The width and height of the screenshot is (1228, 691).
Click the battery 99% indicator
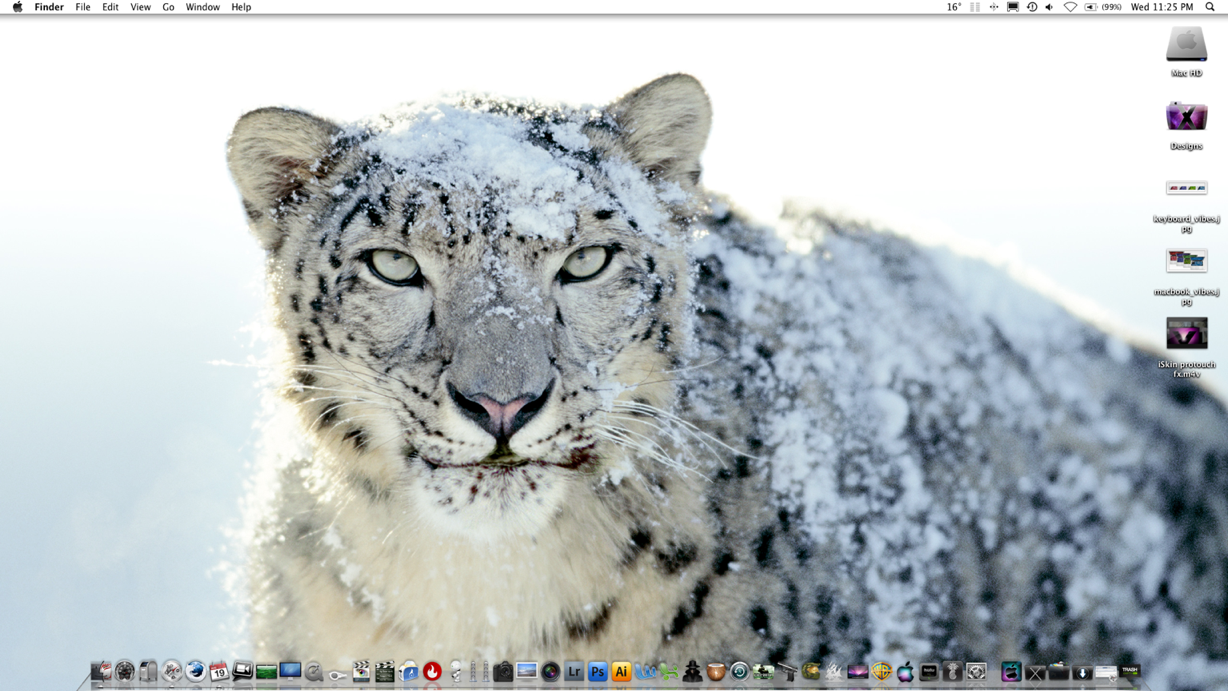(x=1103, y=7)
